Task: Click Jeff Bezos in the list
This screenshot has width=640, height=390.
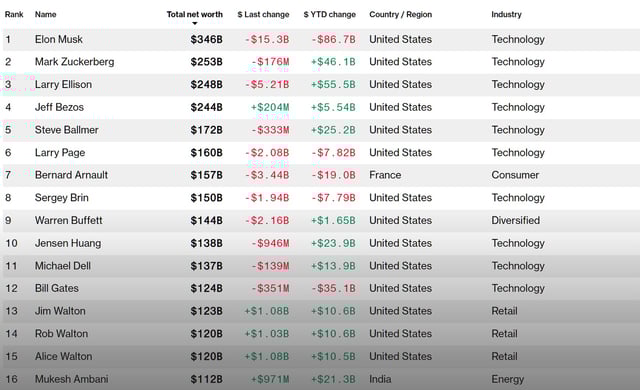Action: pos(59,107)
